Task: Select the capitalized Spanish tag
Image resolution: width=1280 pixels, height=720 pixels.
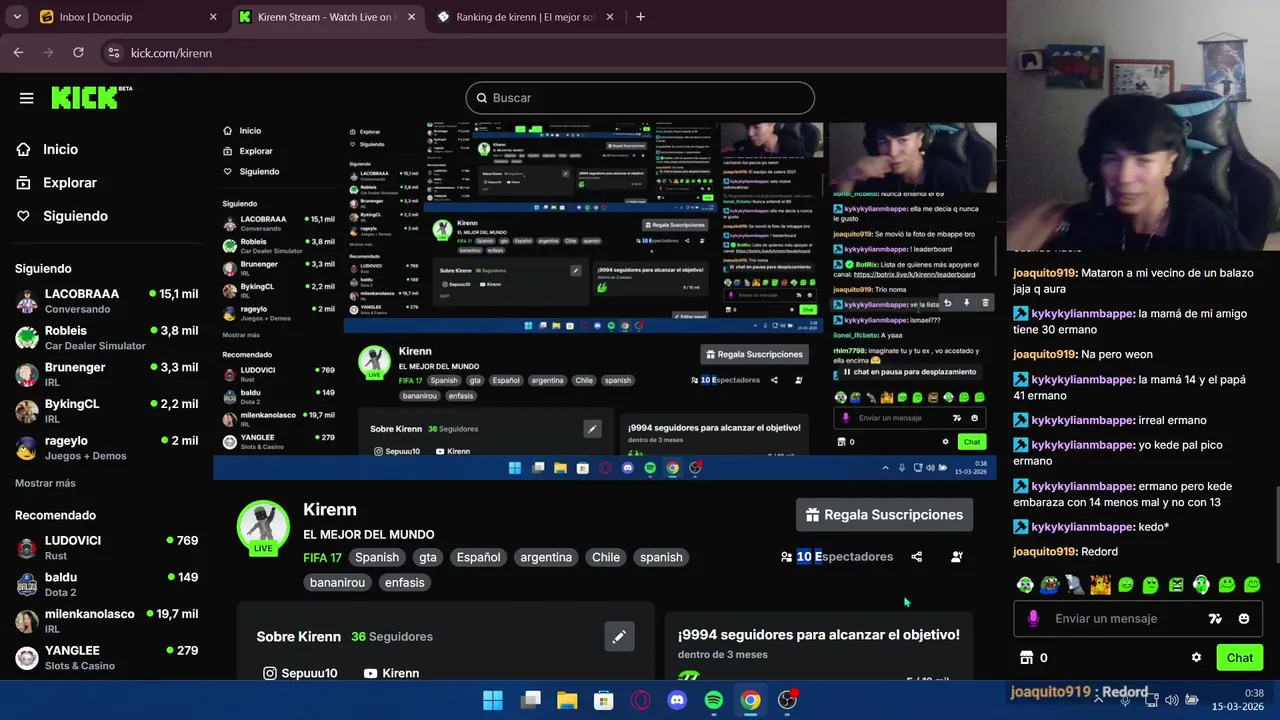Action: [x=377, y=557]
